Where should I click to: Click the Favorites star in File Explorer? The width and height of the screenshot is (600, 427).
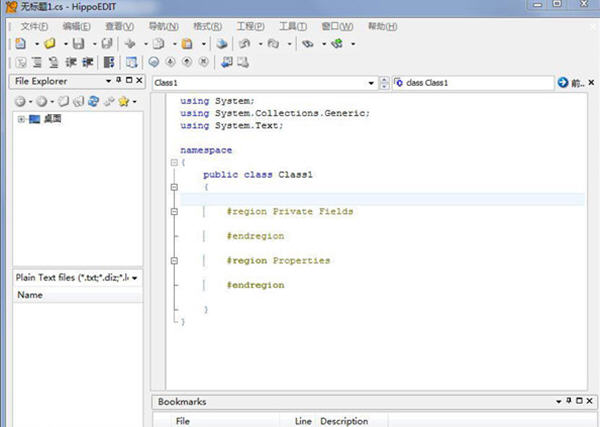tap(123, 101)
